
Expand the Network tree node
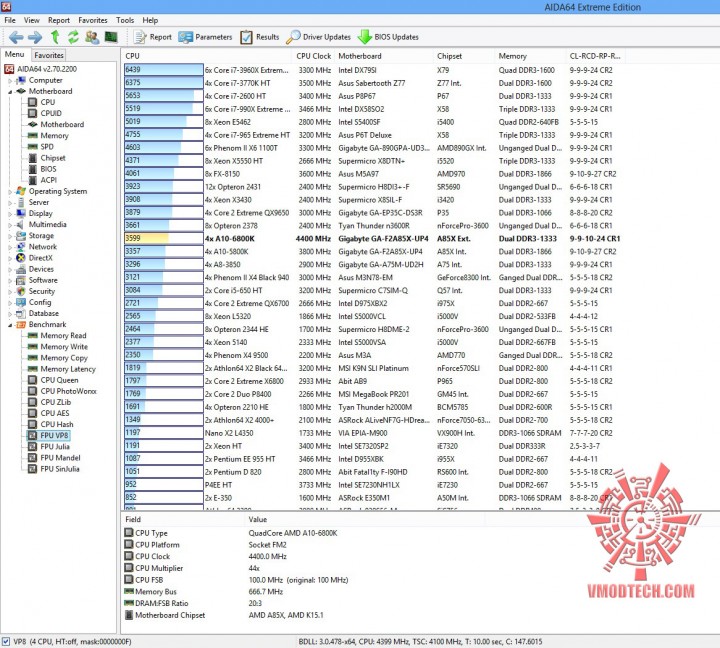click(x=10, y=247)
